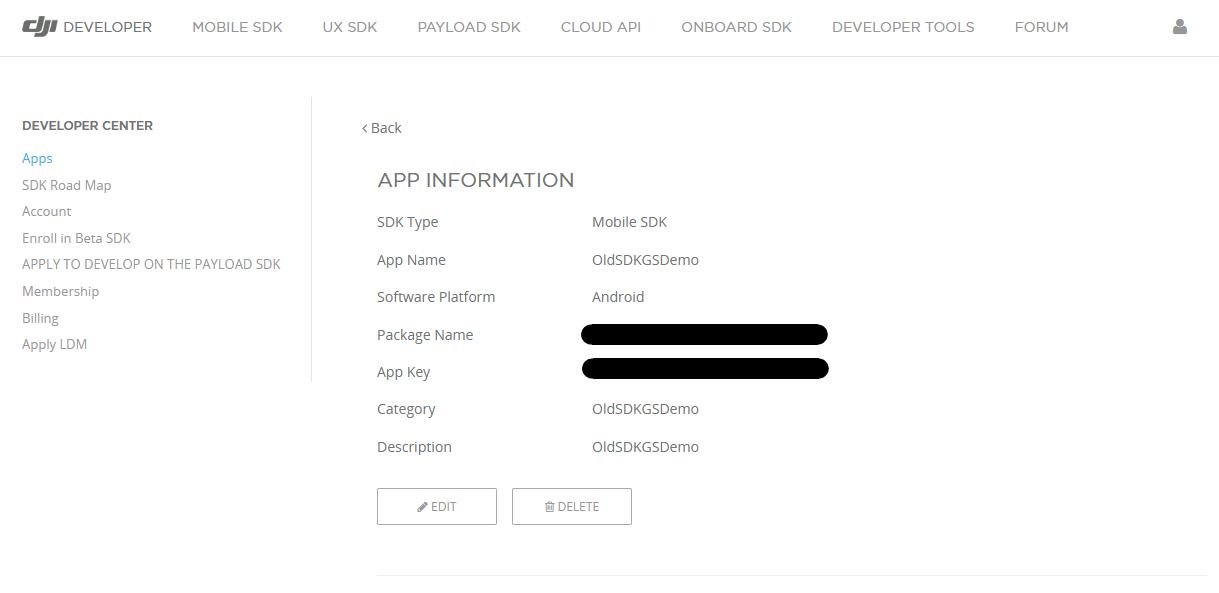The width and height of the screenshot is (1219, 593).
Task: Click the back chevron arrow icon
Action: coord(364,128)
